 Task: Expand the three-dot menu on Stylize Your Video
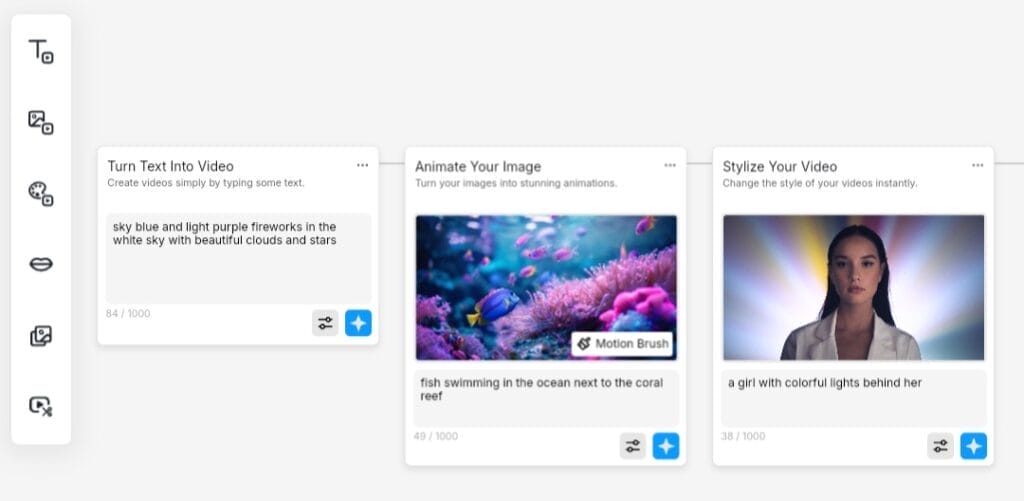point(977,165)
